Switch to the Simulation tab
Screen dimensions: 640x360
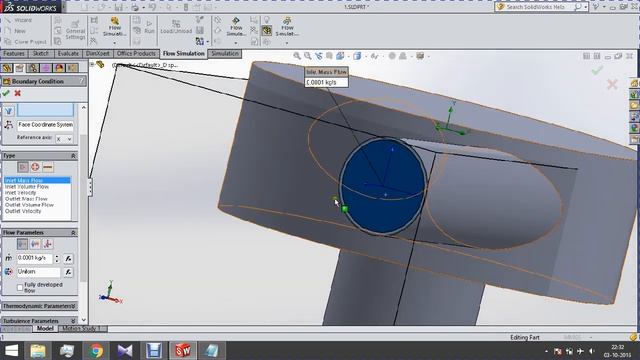click(224, 53)
